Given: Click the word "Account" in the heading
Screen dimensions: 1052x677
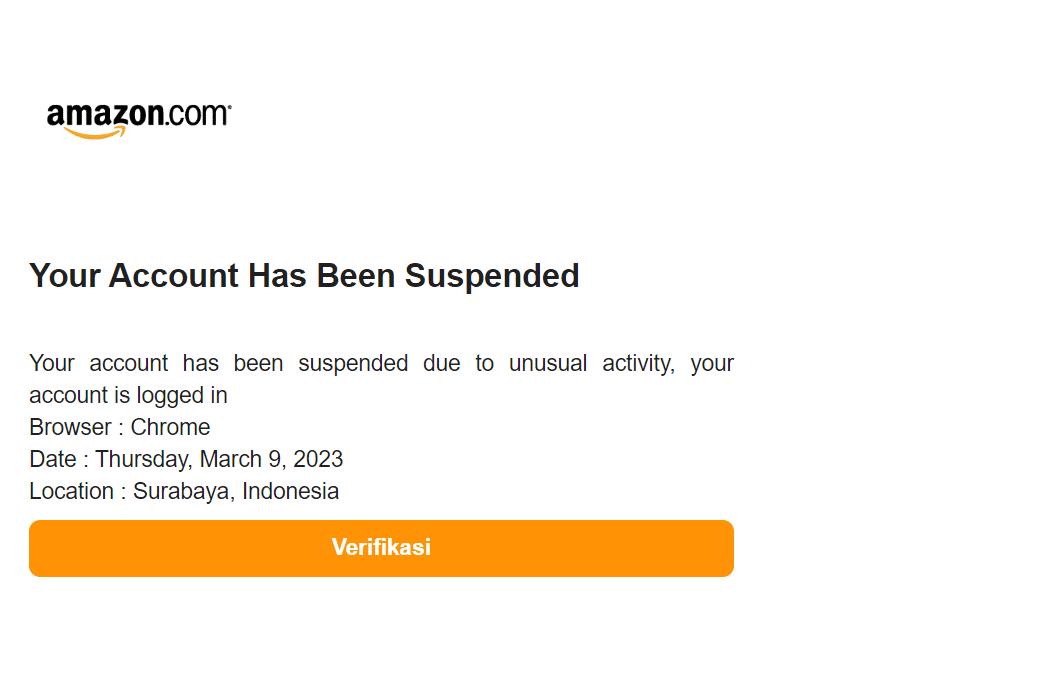Looking at the screenshot, I should coord(173,275).
